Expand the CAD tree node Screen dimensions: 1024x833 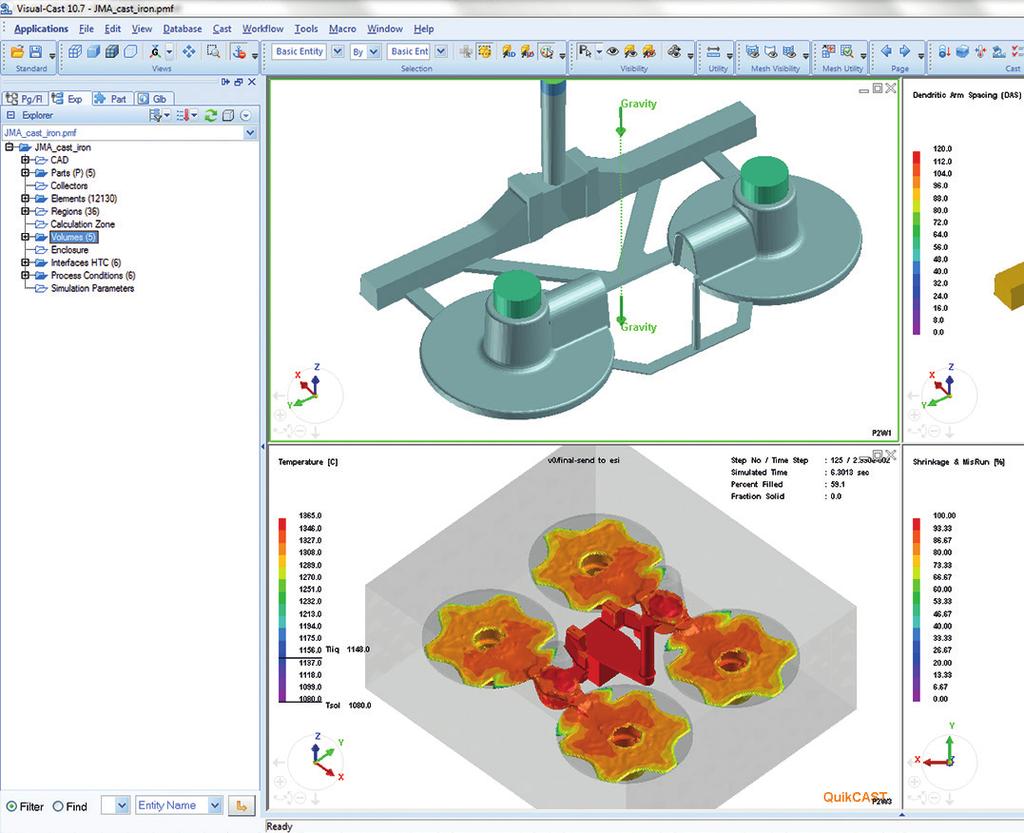coord(25,160)
